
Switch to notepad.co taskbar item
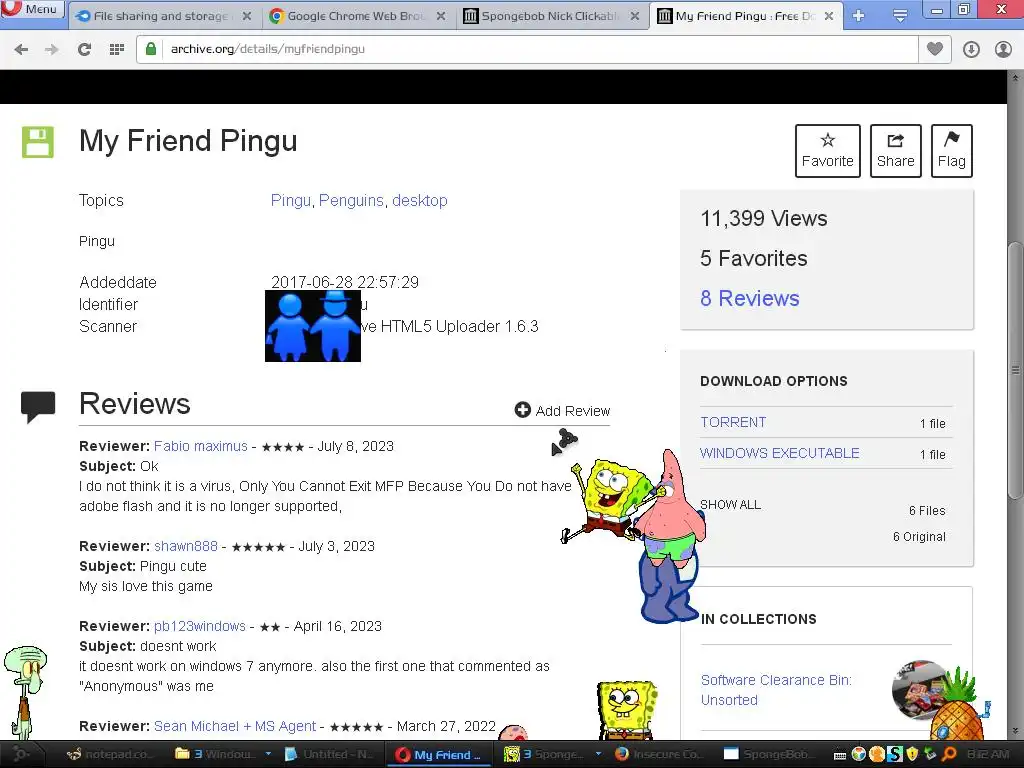pos(110,754)
